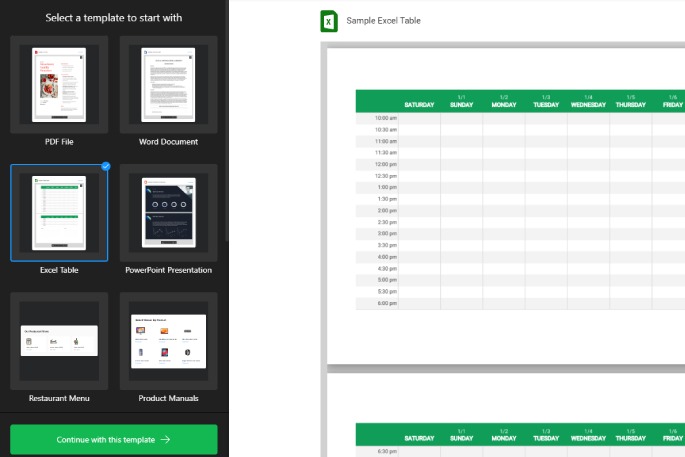Click the PowerPoint Presentation label text

click(x=169, y=270)
